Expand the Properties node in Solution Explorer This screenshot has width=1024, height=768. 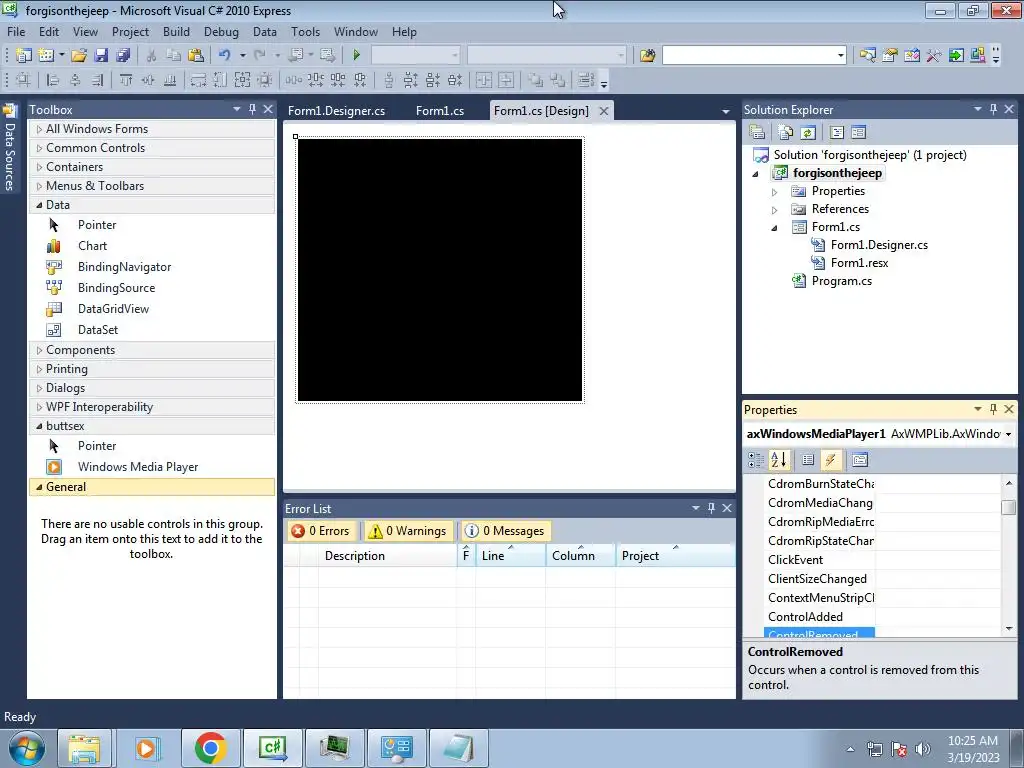pyautogui.click(x=775, y=192)
